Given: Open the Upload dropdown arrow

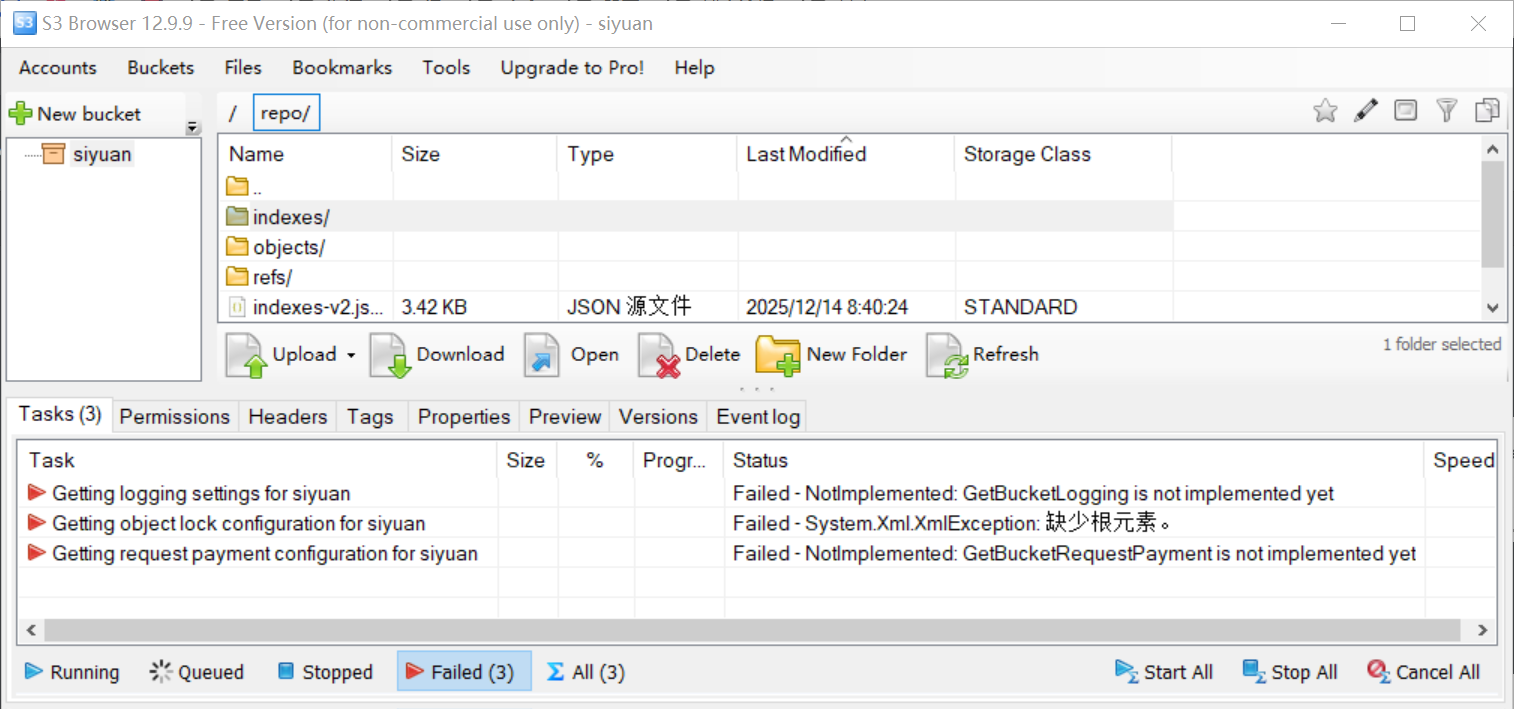Looking at the screenshot, I should [x=351, y=355].
